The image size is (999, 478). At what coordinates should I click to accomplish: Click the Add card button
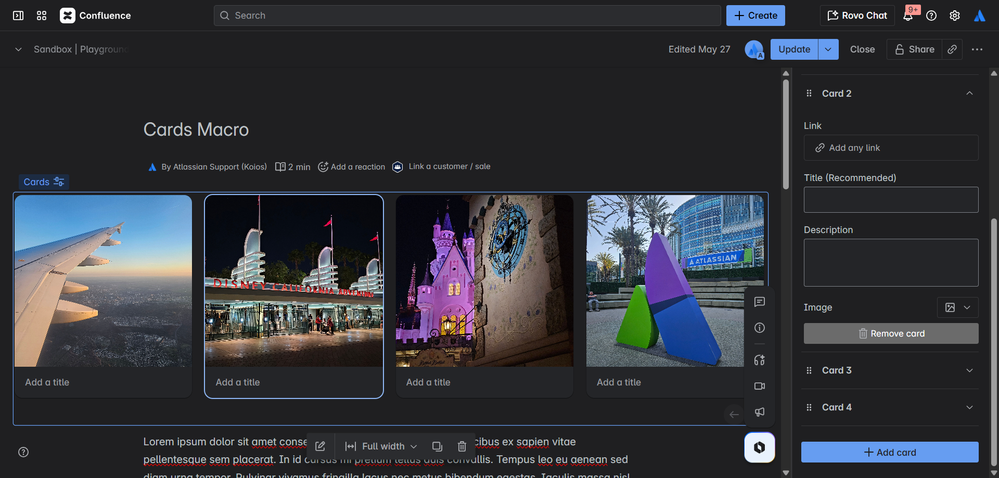(890, 453)
